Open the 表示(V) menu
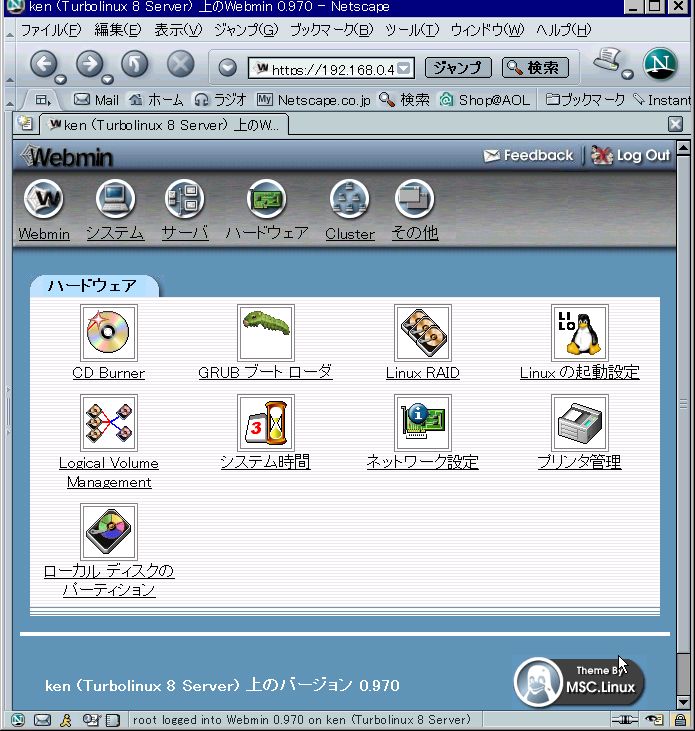The image size is (695, 731). 178,30
